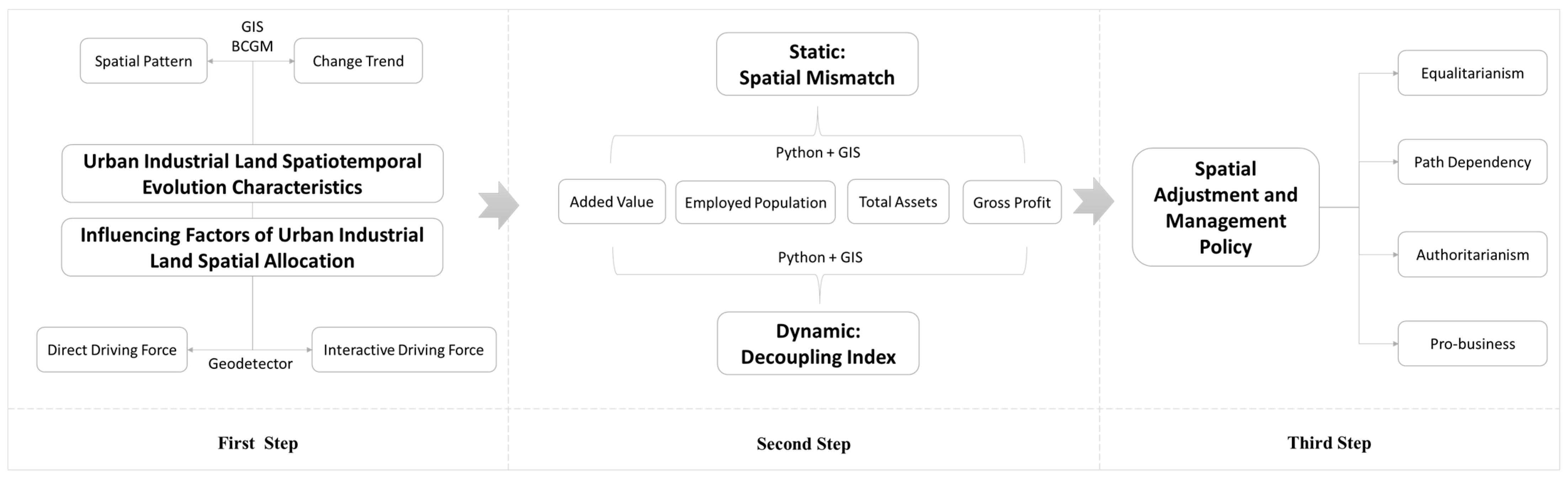Select the Added Value box
This screenshot has height=477, width=1568.
pyautogui.click(x=612, y=202)
